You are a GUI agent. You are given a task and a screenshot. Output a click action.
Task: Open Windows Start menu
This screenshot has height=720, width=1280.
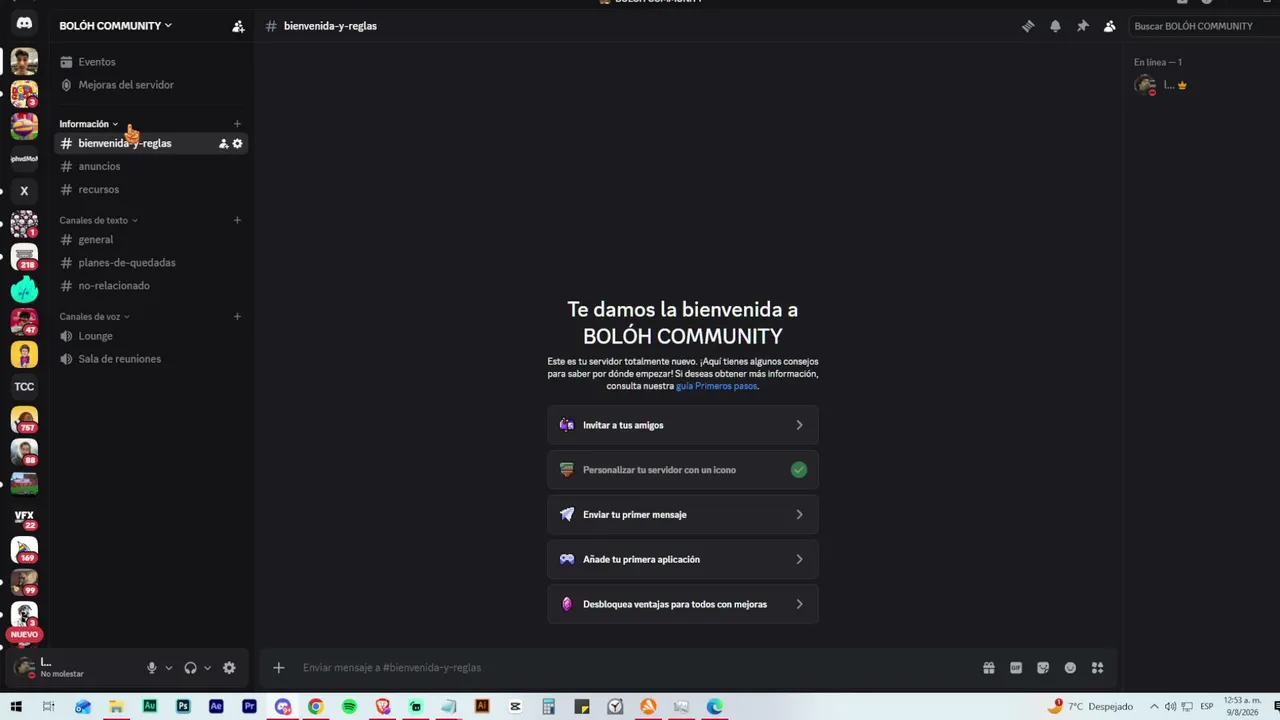pyautogui.click(x=16, y=707)
